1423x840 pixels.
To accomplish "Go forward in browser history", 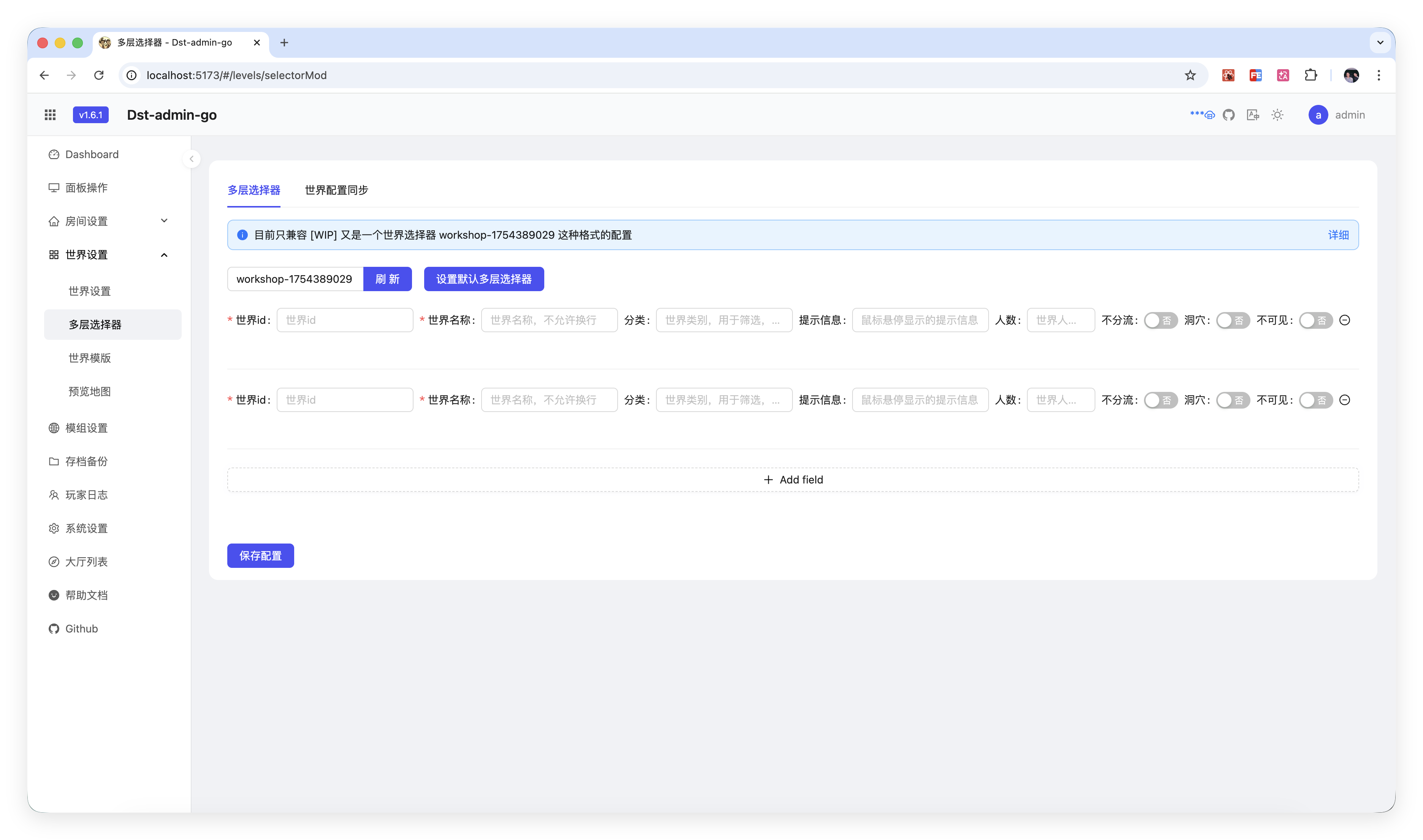I will [x=71, y=75].
